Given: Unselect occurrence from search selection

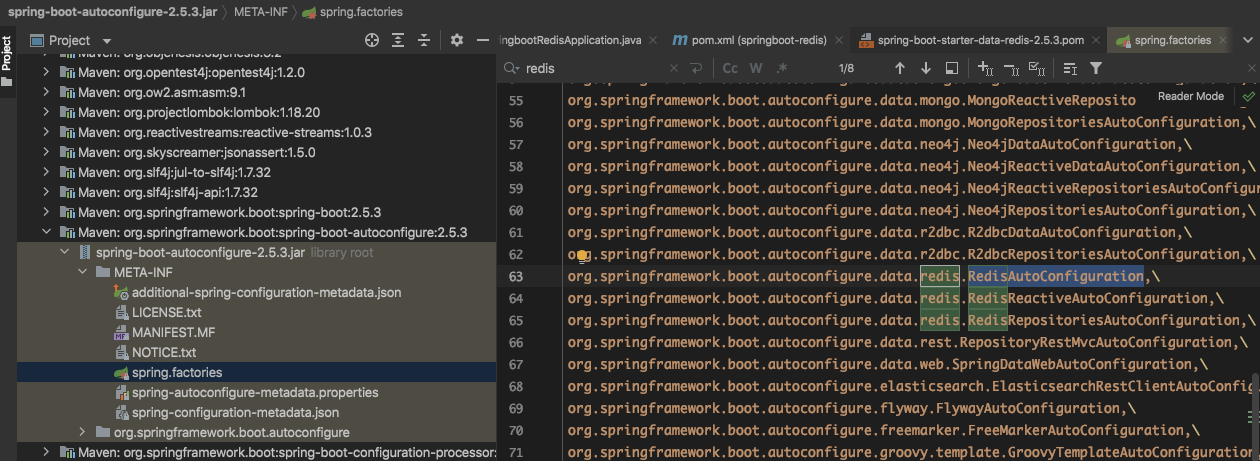Looking at the screenshot, I should [1011, 68].
